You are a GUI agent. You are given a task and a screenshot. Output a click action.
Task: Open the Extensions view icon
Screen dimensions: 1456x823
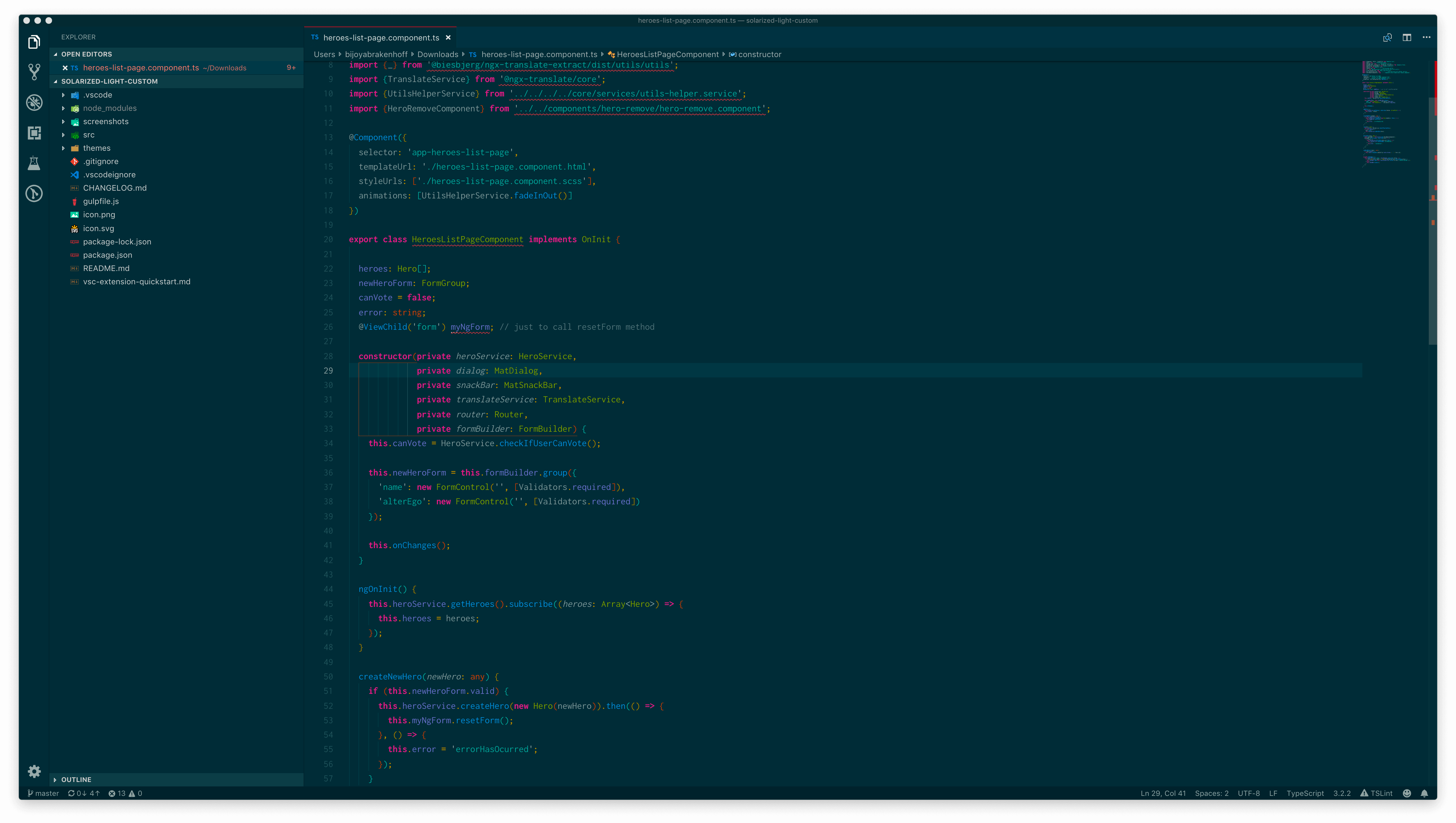[x=34, y=133]
